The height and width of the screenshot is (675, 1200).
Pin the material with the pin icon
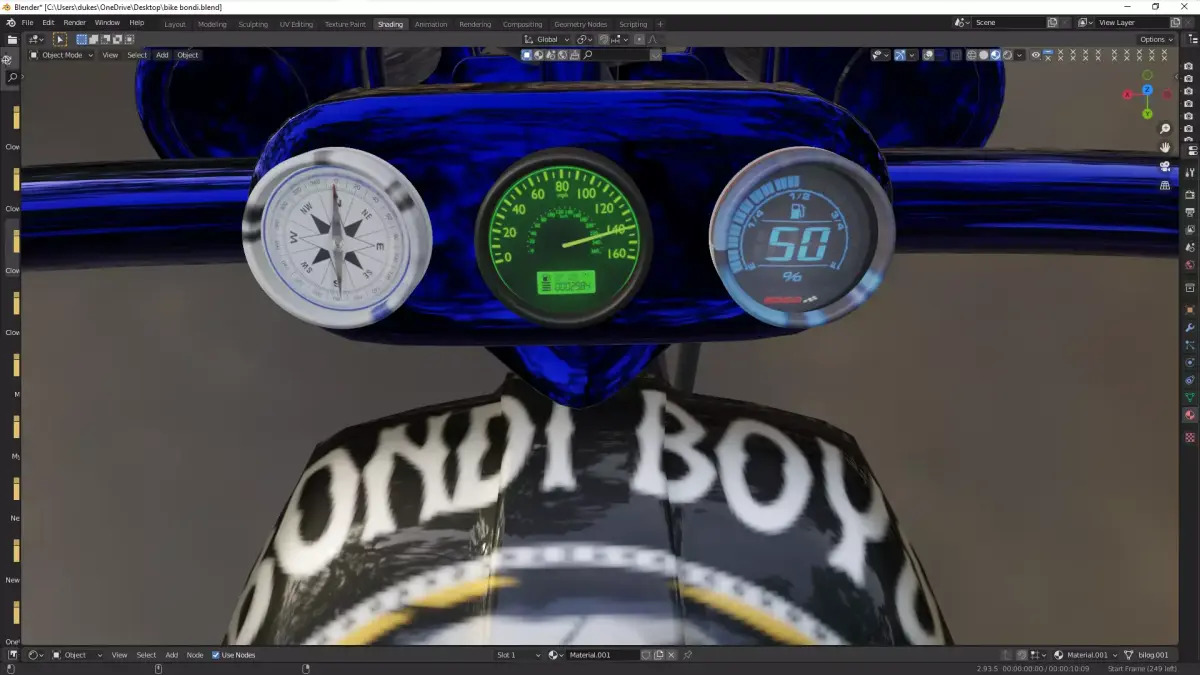[x=687, y=655]
